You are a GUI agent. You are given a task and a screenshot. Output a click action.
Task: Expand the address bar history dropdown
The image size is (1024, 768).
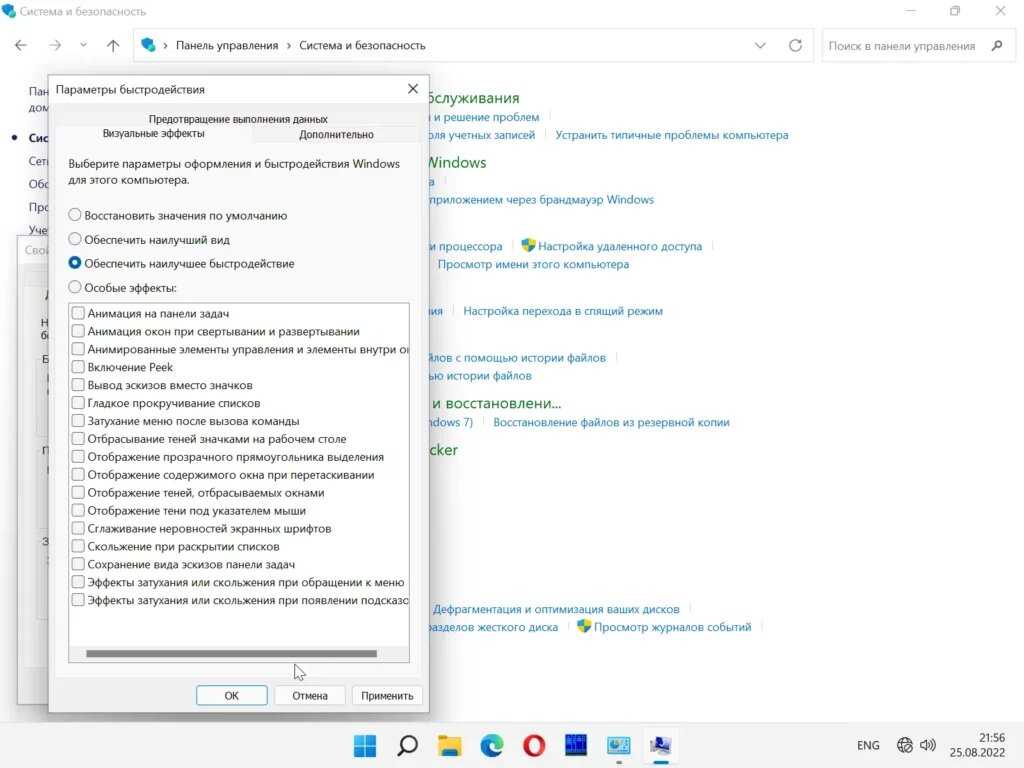coord(760,45)
